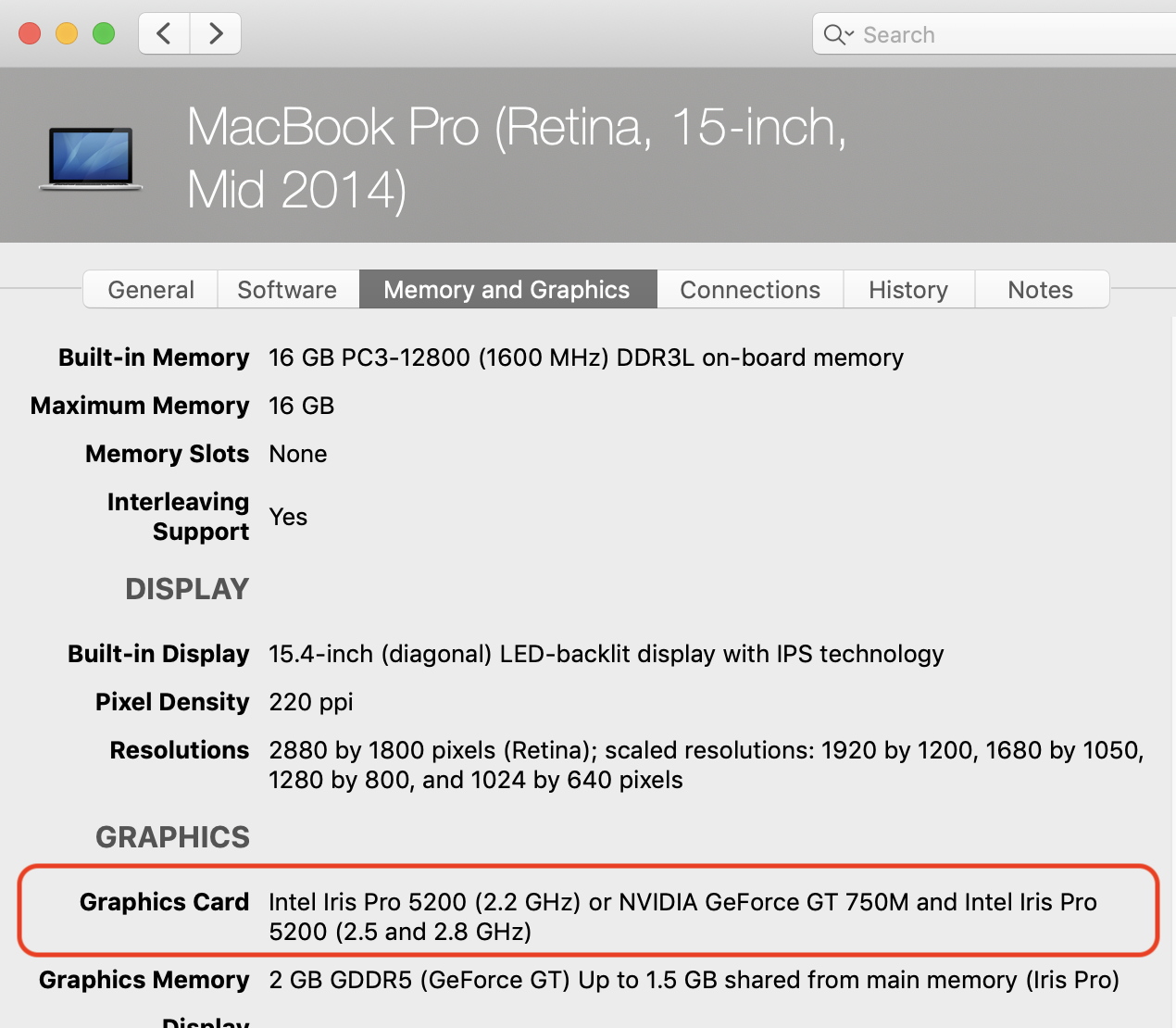Select the 15.4-inch LED-backlit display value
Viewport: 1176px width, 1028px height.
[607, 654]
